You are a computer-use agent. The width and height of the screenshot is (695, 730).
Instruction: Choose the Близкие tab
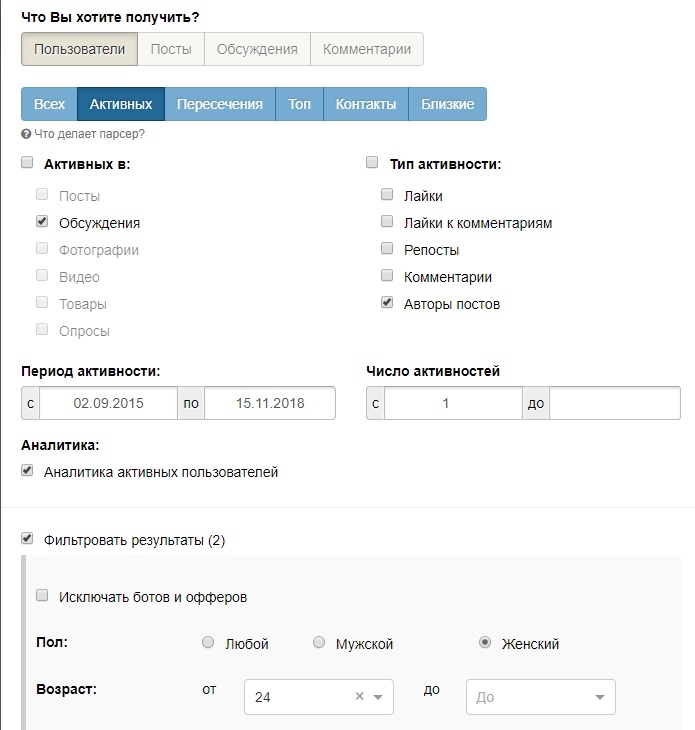447,104
